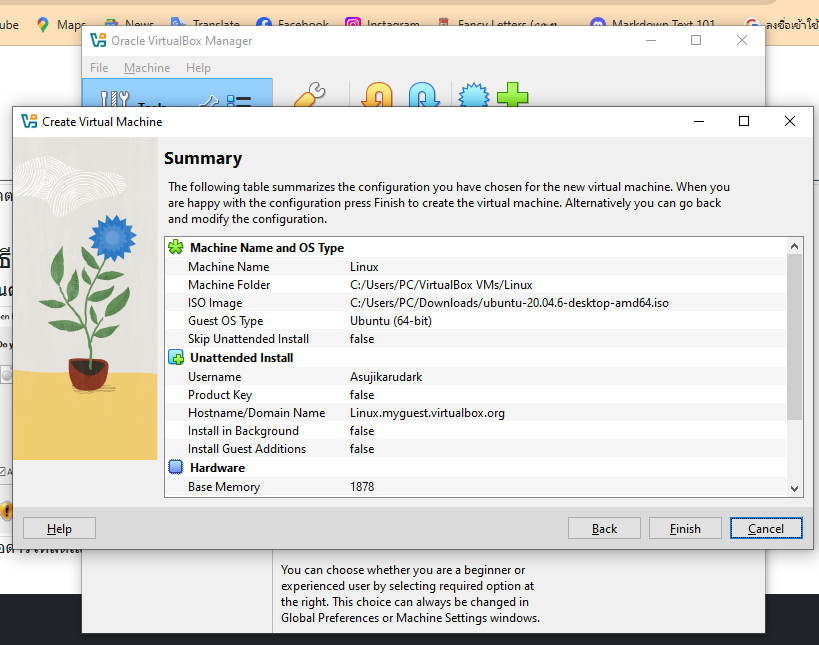Click the summary scrollbar up arrow

795,246
